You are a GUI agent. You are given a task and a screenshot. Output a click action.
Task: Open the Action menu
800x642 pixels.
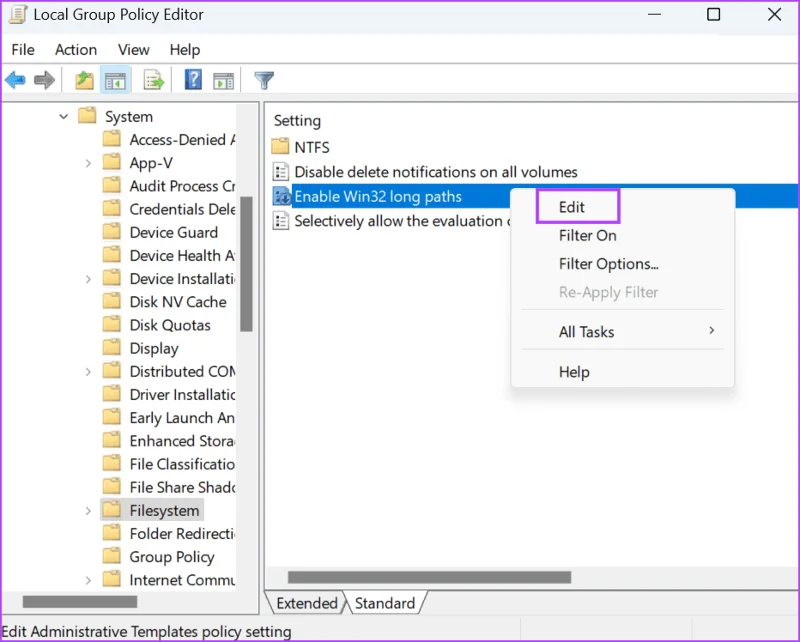76,50
